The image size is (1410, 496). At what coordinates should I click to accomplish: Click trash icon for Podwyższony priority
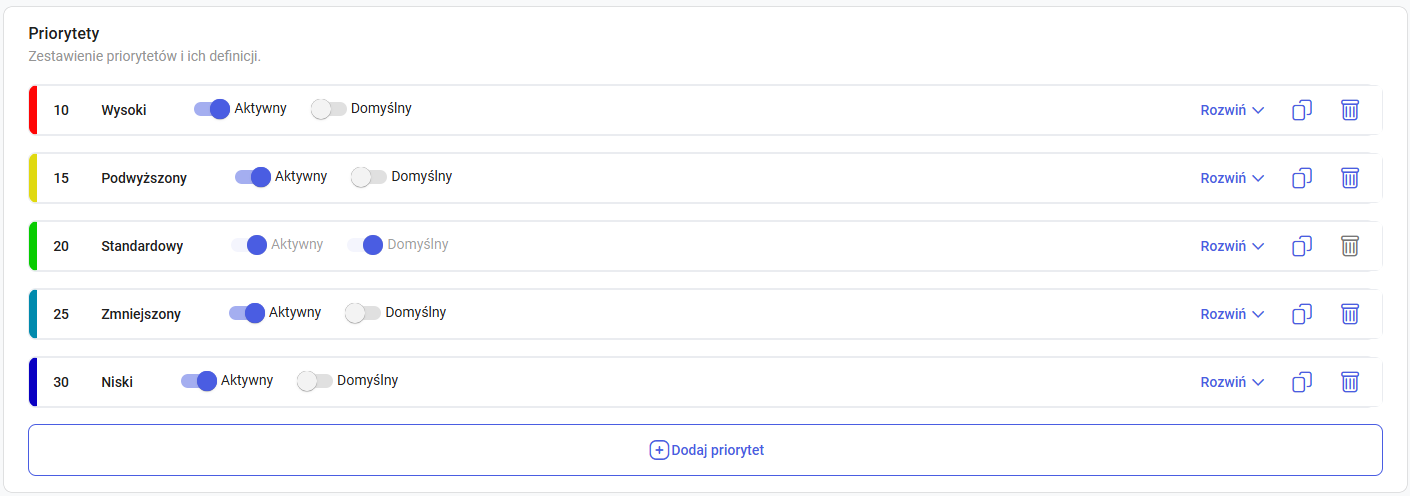click(x=1349, y=178)
